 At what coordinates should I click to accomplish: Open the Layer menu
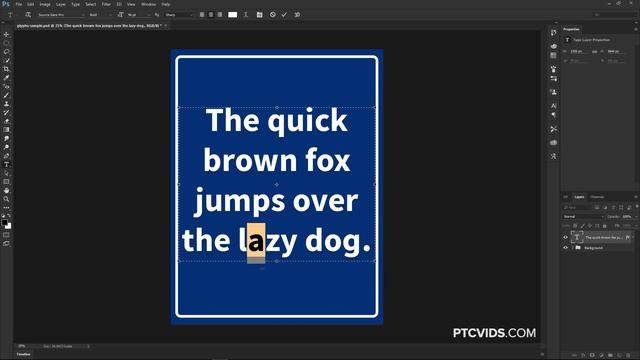coord(60,4)
